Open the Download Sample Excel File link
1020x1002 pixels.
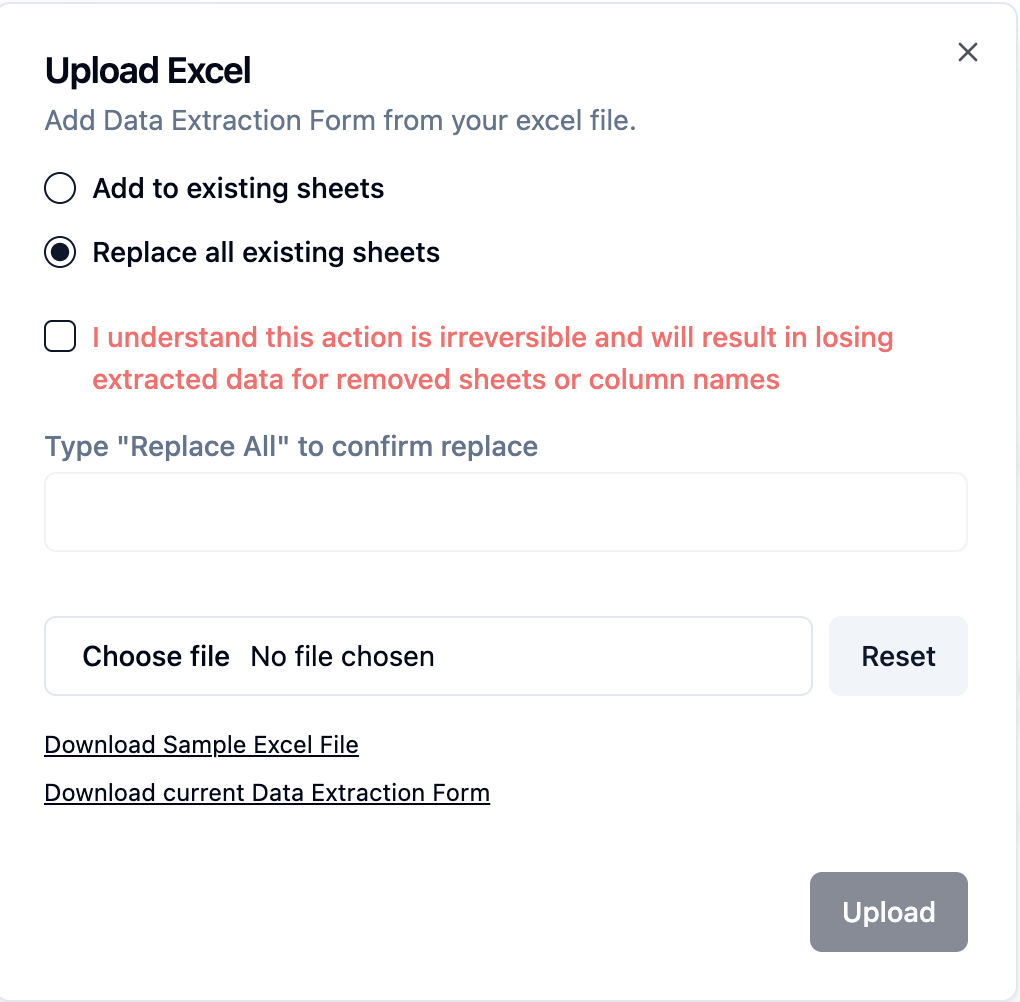pyautogui.click(x=201, y=745)
